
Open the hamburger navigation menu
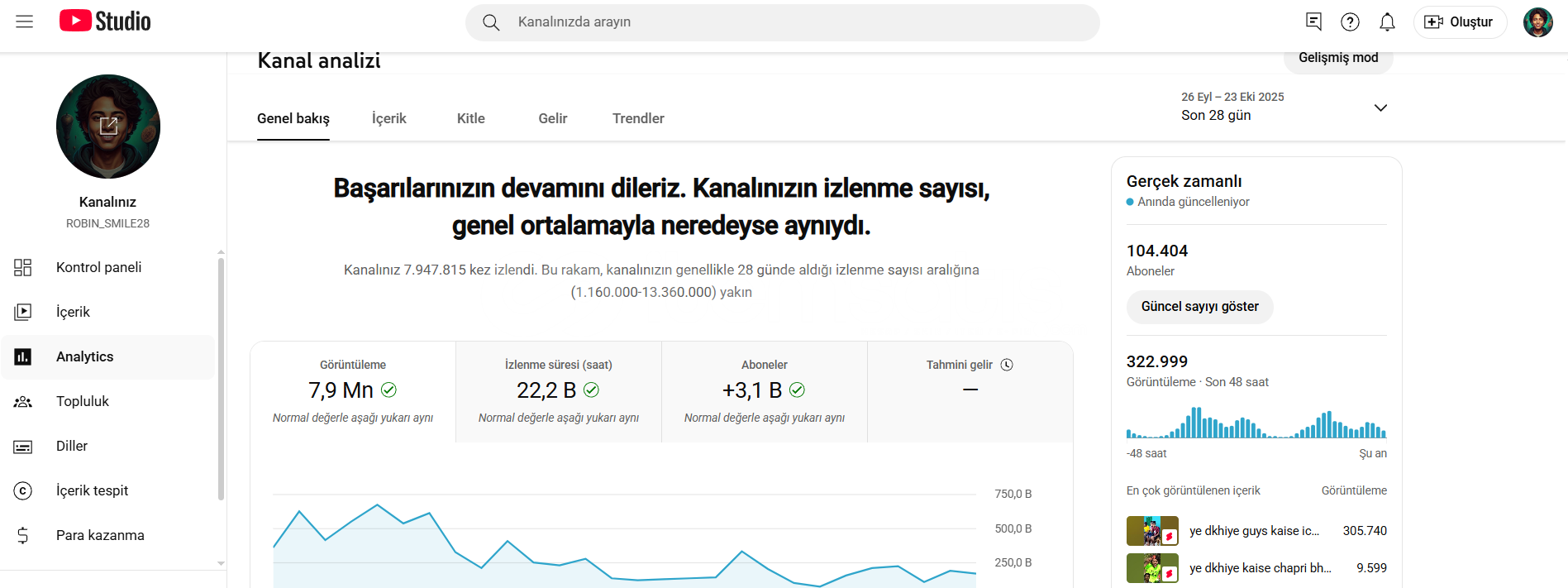pos(25,22)
